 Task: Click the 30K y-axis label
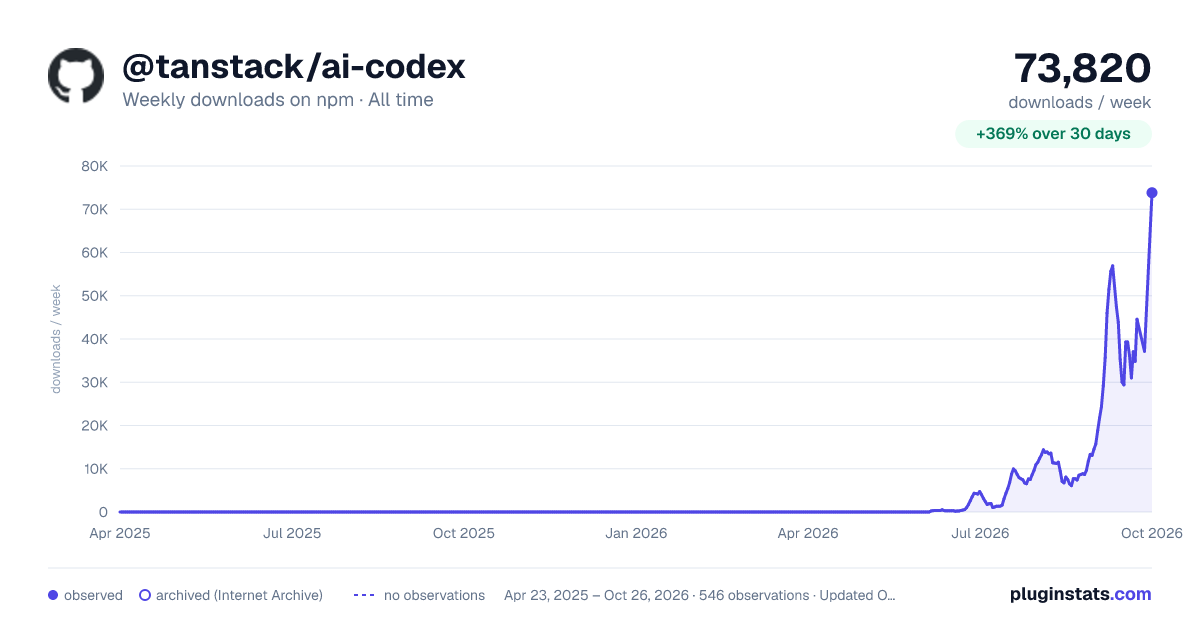(x=94, y=382)
